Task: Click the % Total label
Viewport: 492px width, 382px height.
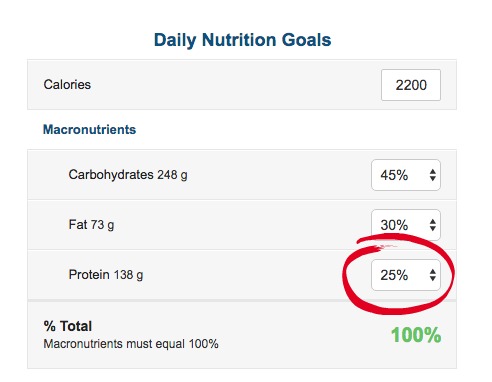Action: 68,326
